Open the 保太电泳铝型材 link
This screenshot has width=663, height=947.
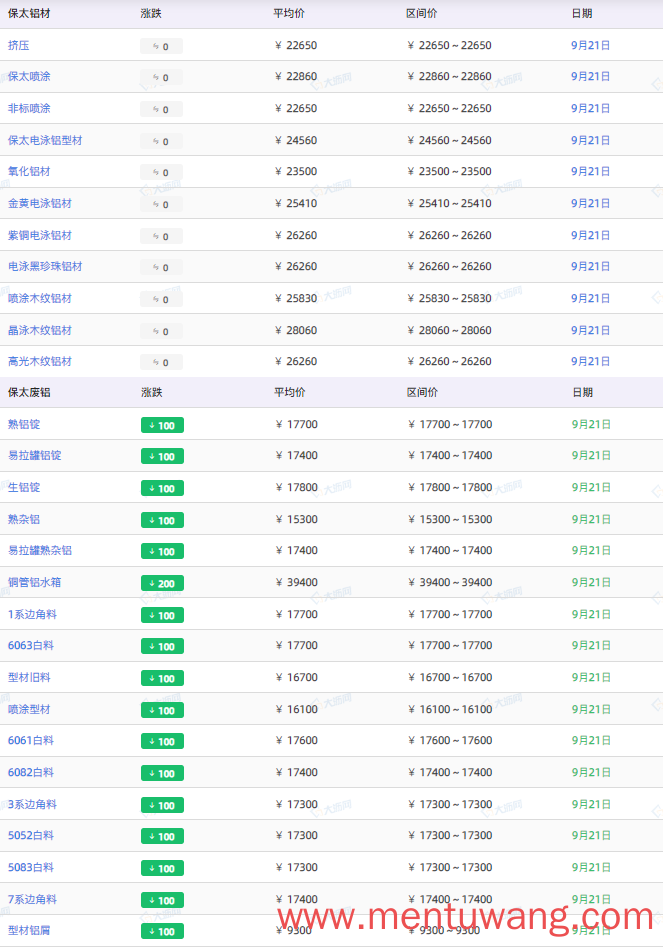tap(45, 140)
